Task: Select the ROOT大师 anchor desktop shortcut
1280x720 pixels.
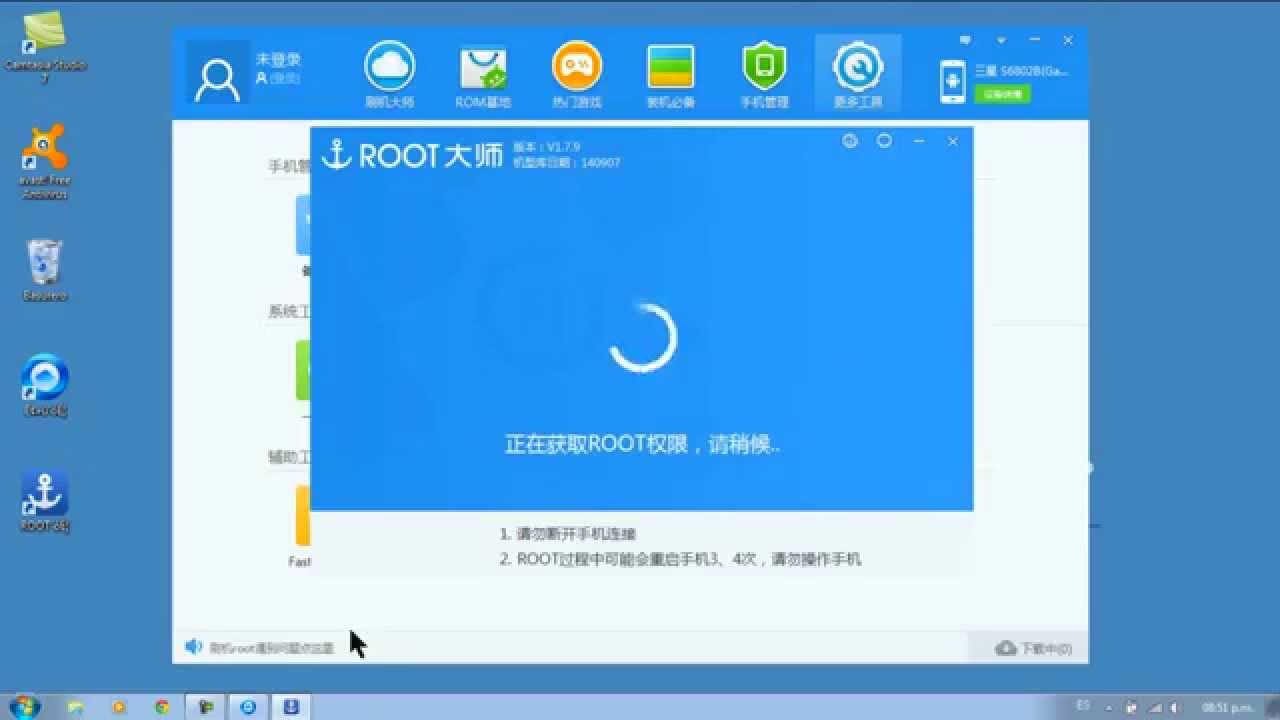Action: (x=44, y=502)
